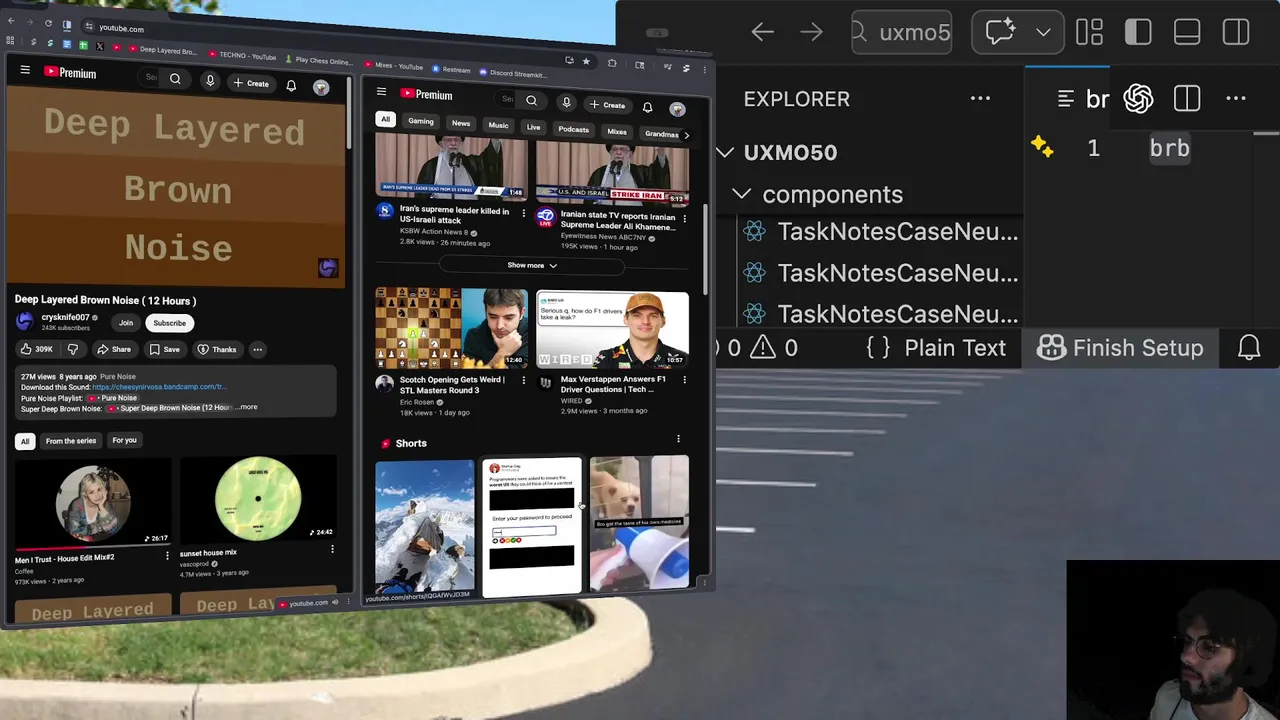Open the Play Chess Online bookmark
Viewport: 1280px width, 720px height.
click(x=319, y=61)
